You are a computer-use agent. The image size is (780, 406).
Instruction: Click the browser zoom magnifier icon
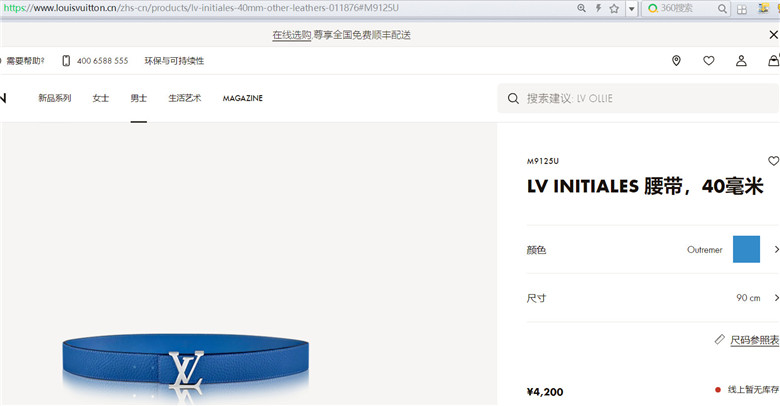[581, 8]
